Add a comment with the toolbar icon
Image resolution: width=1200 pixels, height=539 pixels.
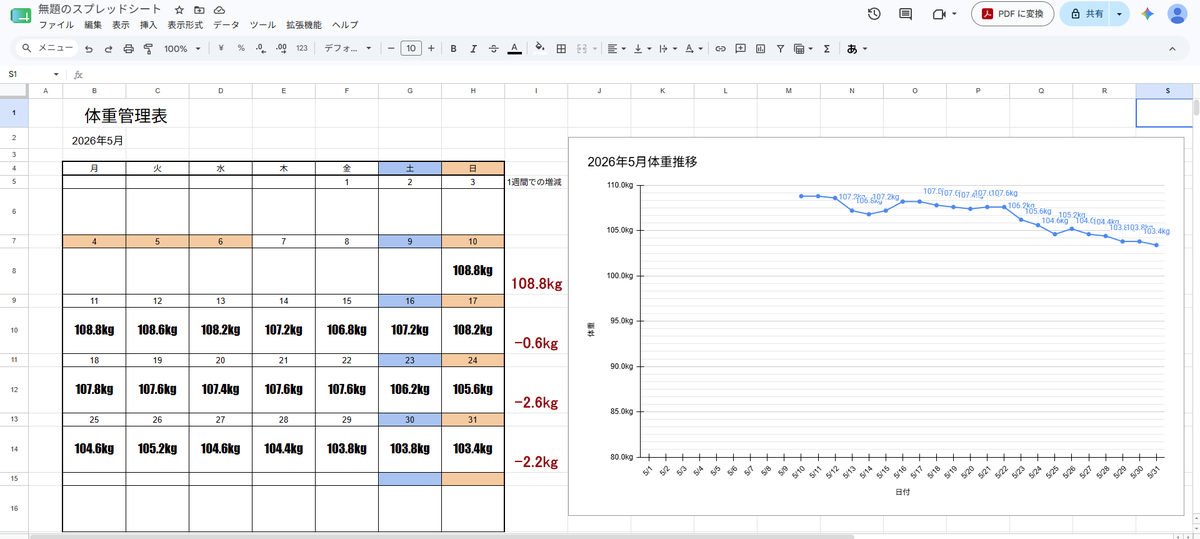740,48
